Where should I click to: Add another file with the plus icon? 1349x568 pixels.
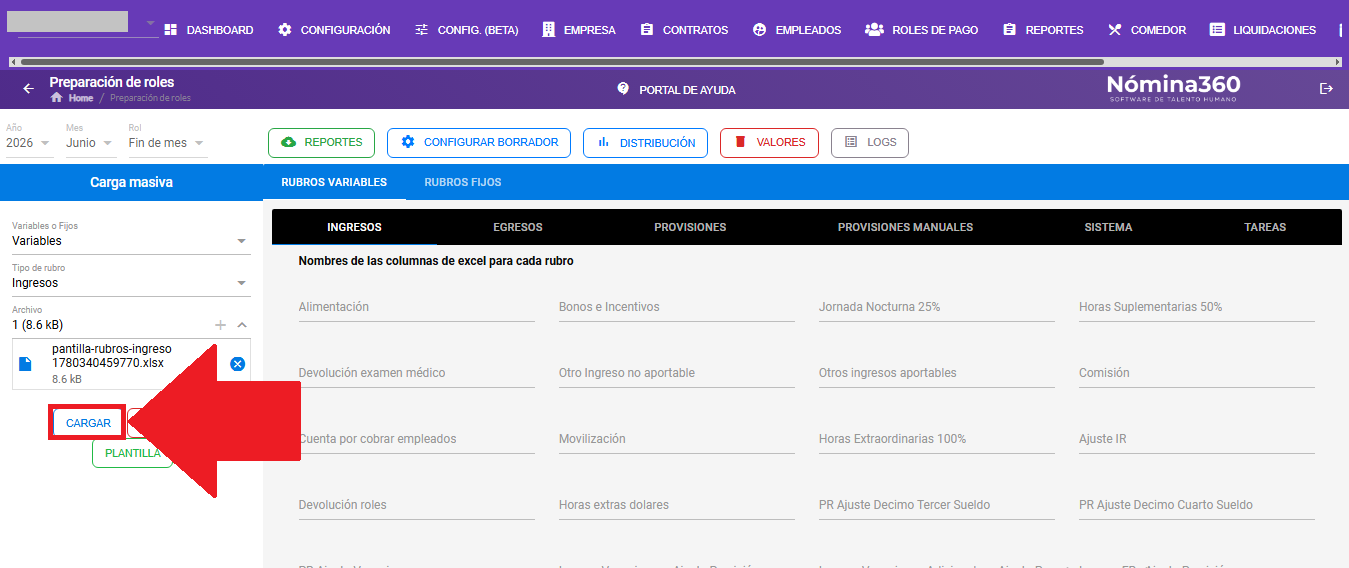[x=220, y=325]
